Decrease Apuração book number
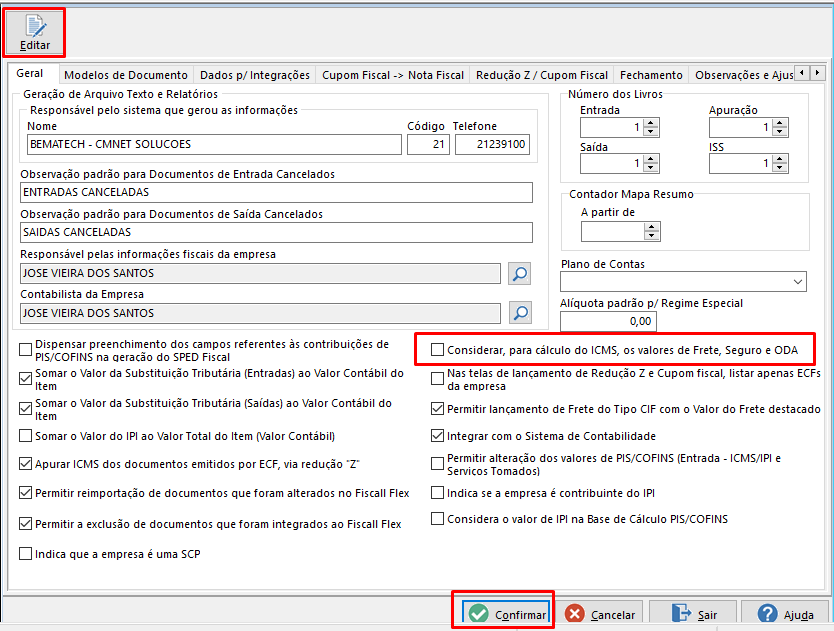This screenshot has width=834, height=631. click(x=780, y=132)
